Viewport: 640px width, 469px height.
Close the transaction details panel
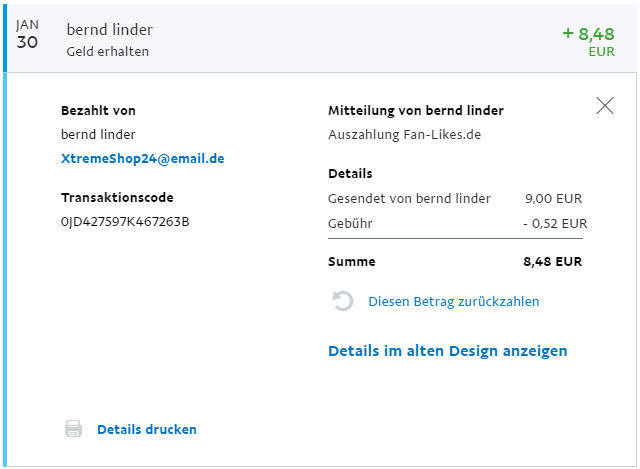pos(605,106)
